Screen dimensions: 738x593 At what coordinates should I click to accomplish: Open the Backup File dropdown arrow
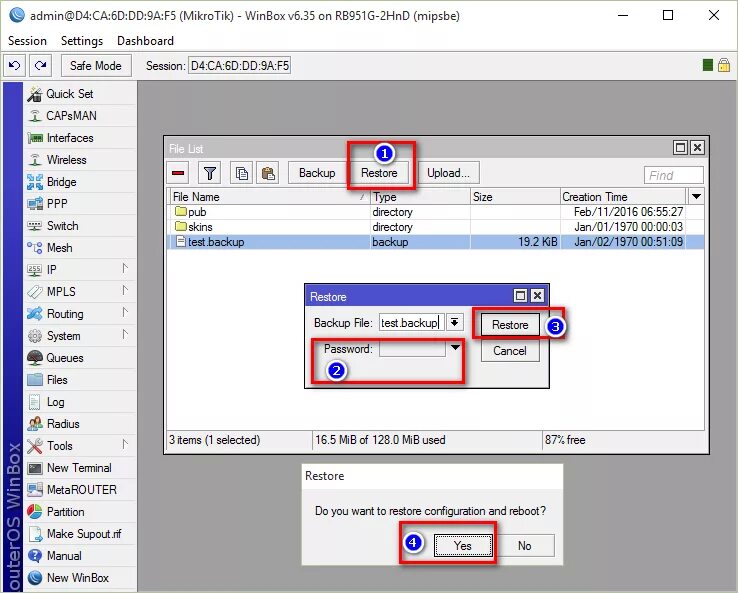pyautogui.click(x=455, y=323)
